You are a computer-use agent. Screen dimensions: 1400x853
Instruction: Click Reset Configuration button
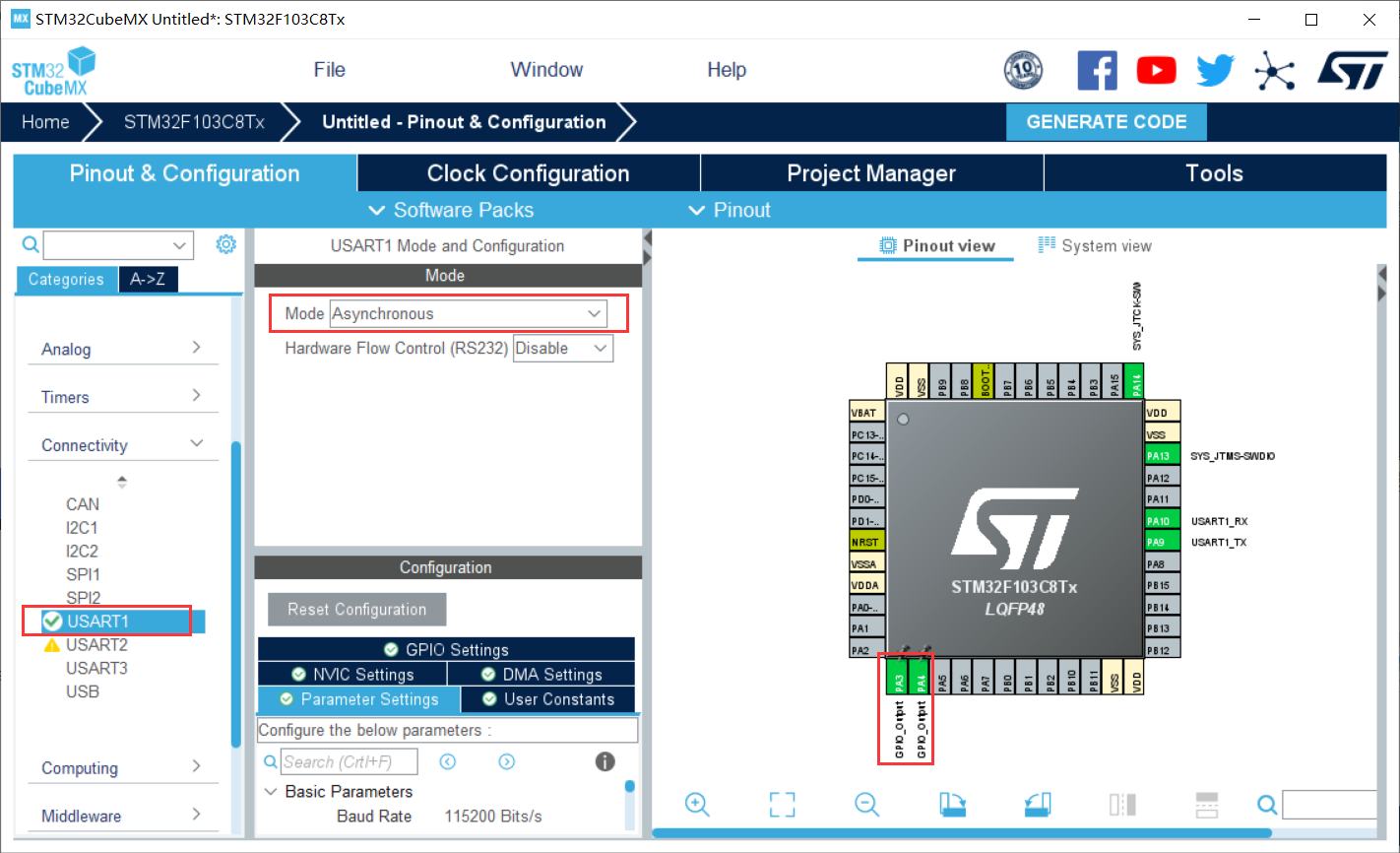click(357, 610)
